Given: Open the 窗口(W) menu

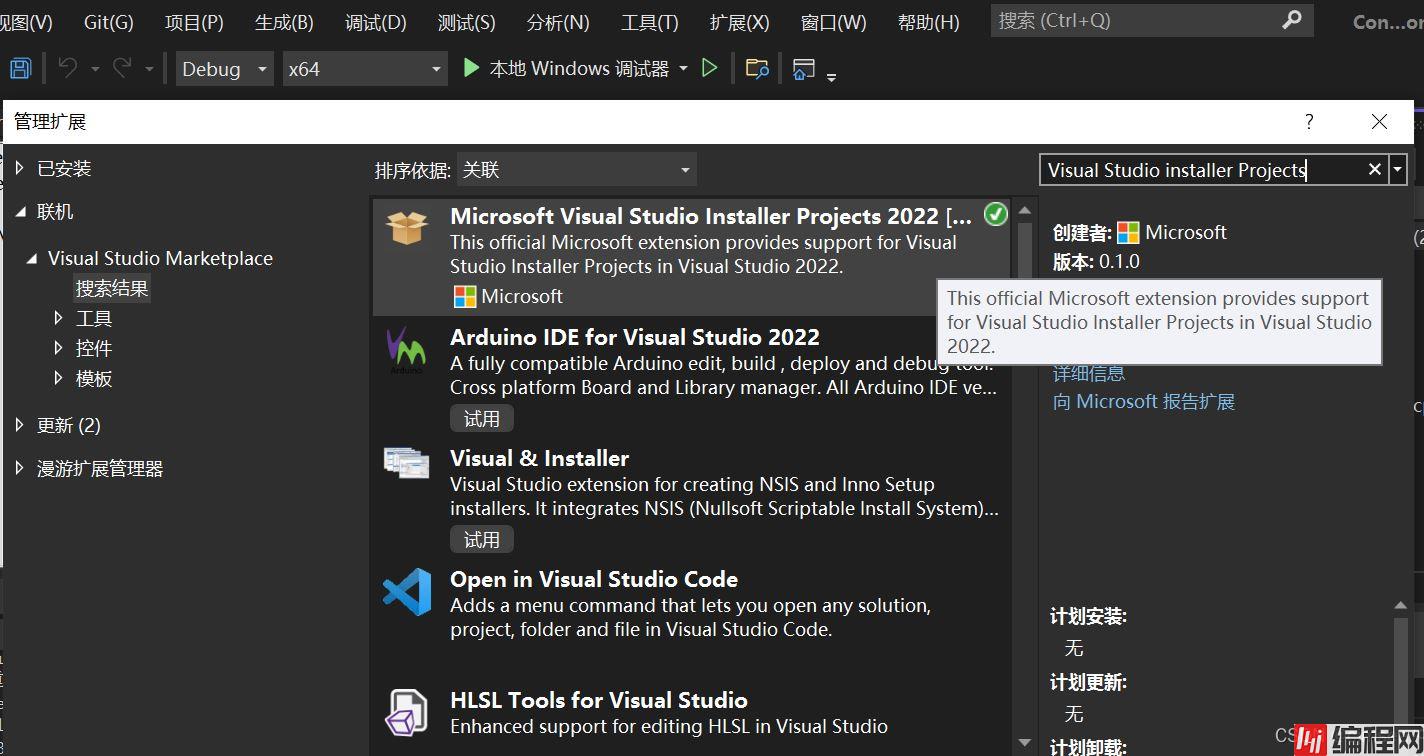Looking at the screenshot, I should point(833,22).
